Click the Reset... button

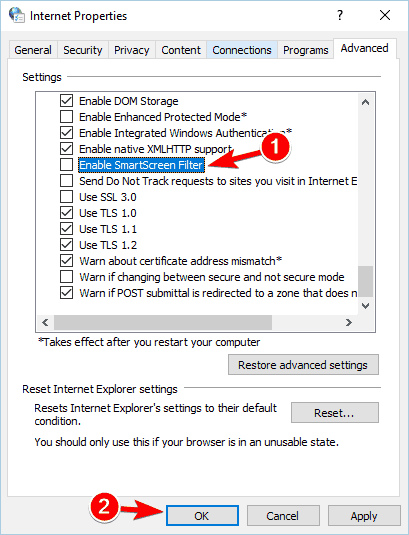335,413
